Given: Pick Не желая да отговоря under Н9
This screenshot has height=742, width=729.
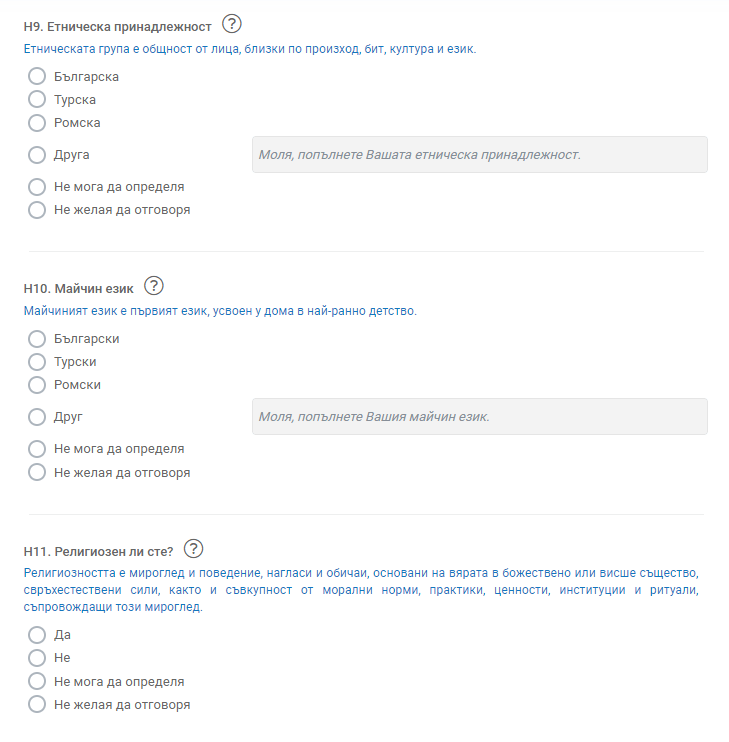Looking at the screenshot, I should [x=37, y=210].
